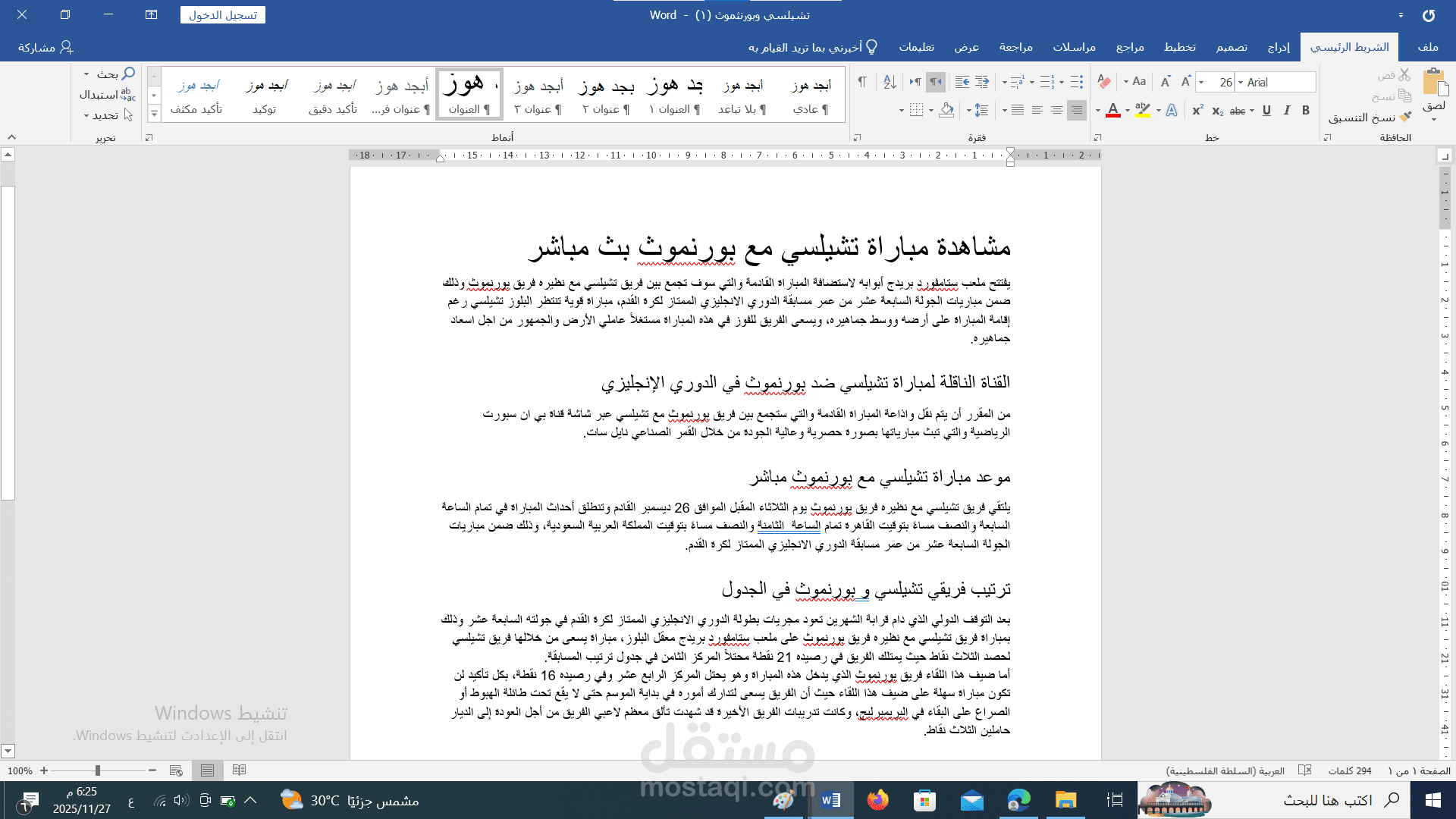Click the مشاركة (Share) button
This screenshot has width=1456, height=819.
click(x=45, y=47)
